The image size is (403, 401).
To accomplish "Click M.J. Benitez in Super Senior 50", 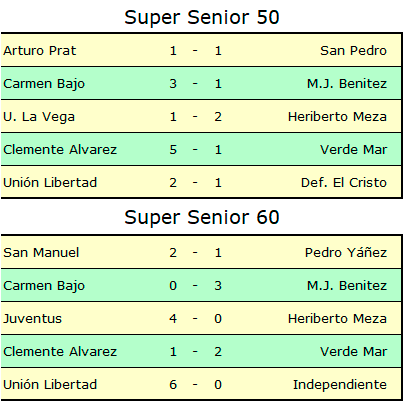I will coord(347,84).
